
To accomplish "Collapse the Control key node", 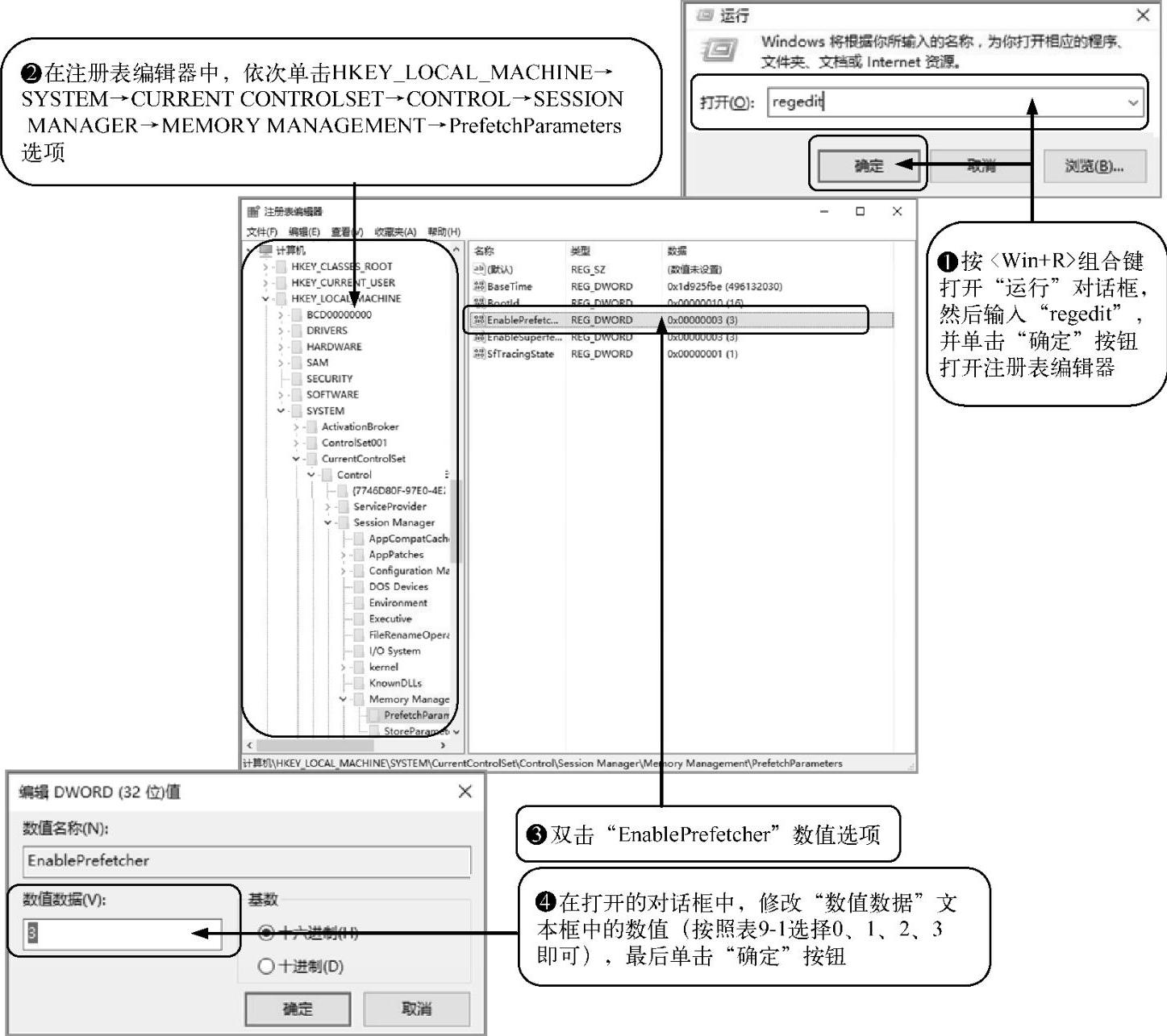I will point(311,475).
